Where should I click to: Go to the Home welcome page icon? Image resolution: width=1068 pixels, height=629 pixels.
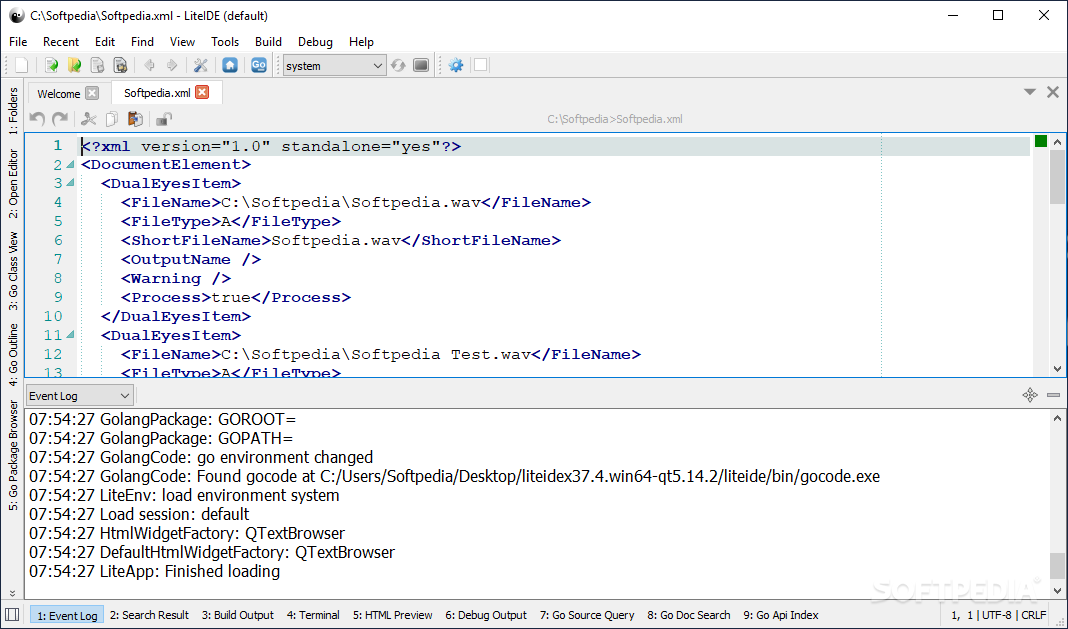pyautogui.click(x=230, y=65)
